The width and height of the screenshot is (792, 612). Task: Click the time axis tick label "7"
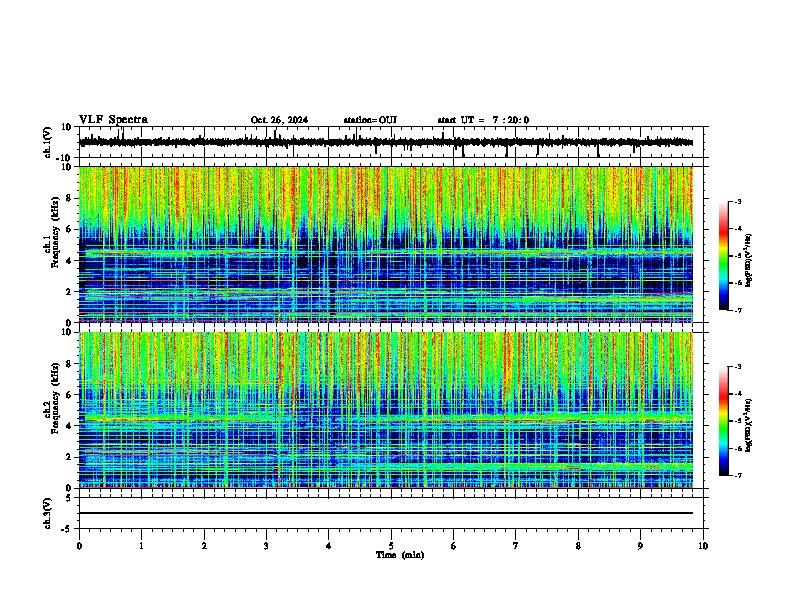point(516,546)
